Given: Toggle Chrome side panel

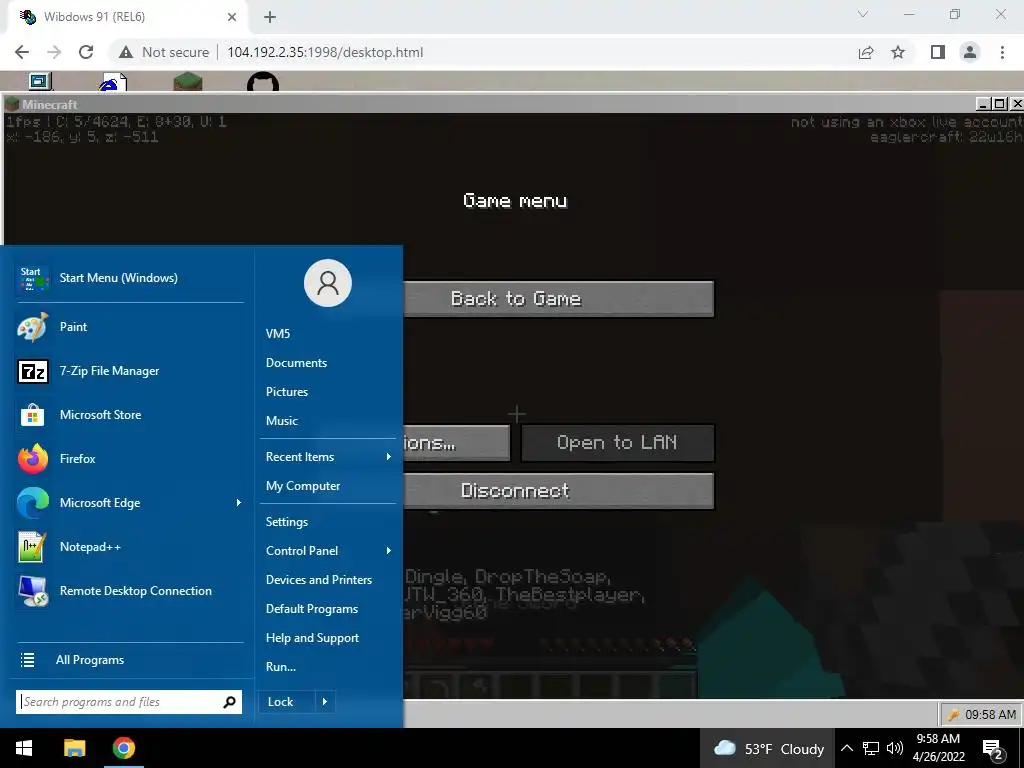Looking at the screenshot, I should click(x=938, y=52).
